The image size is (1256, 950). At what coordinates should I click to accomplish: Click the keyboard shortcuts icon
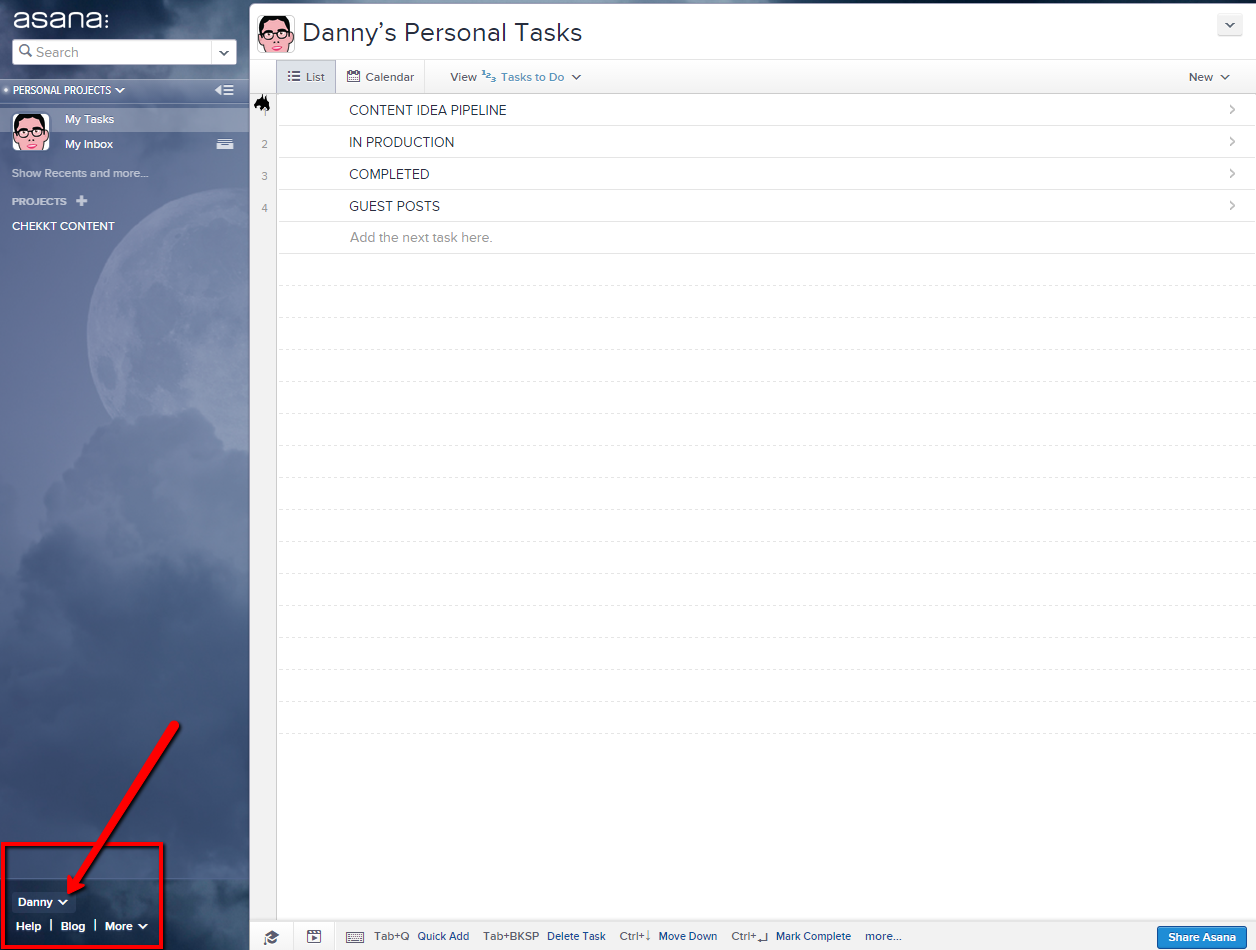click(x=355, y=937)
